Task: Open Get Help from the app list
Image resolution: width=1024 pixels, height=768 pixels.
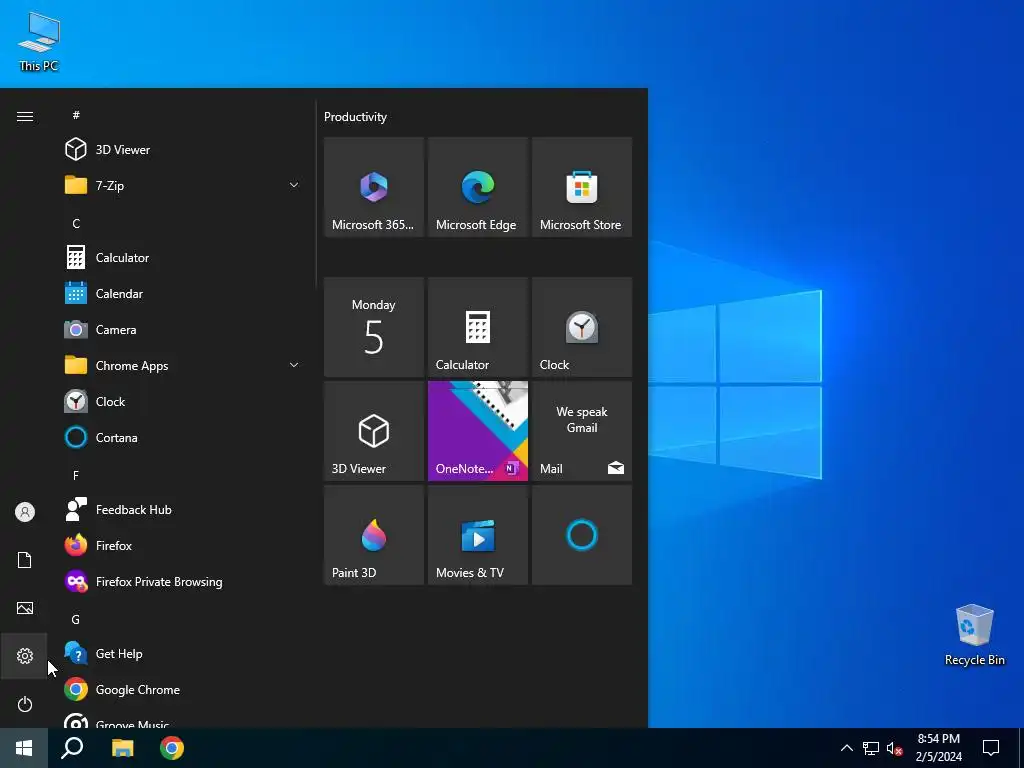Action: pos(182,654)
